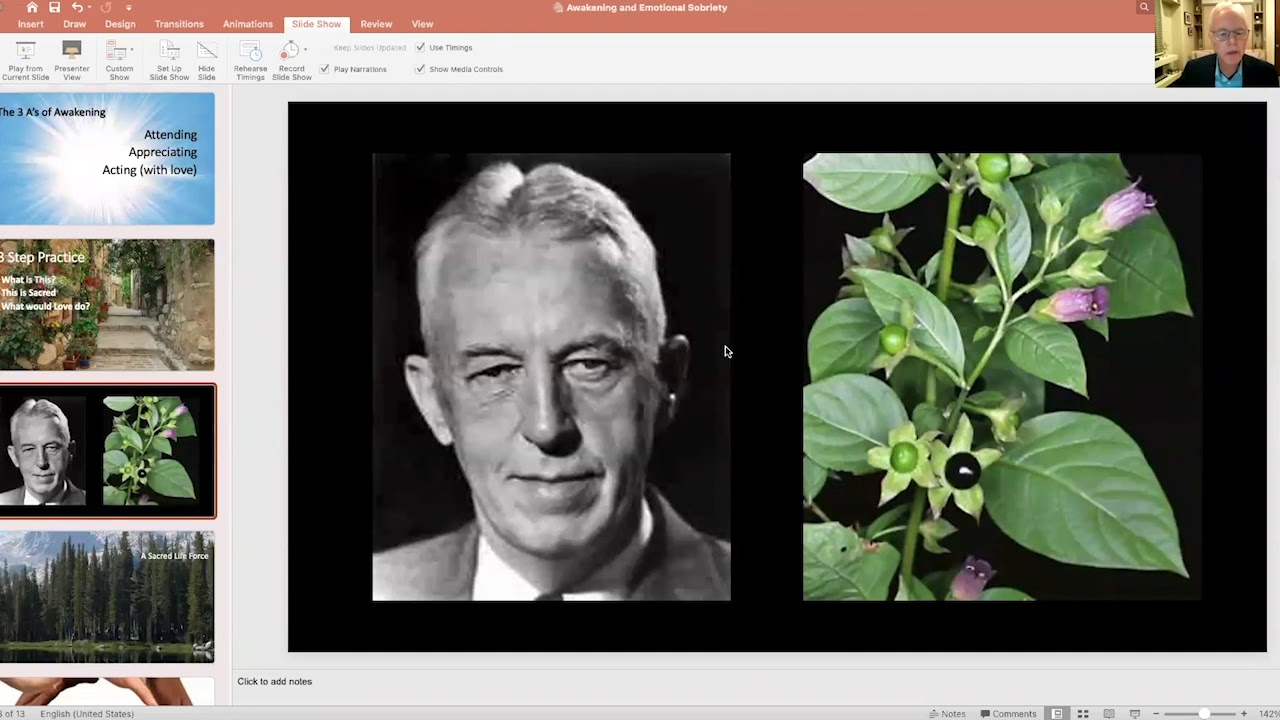
Task: Select the 'A Sacred Life Force' slide thumbnail
Action: tap(107, 597)
